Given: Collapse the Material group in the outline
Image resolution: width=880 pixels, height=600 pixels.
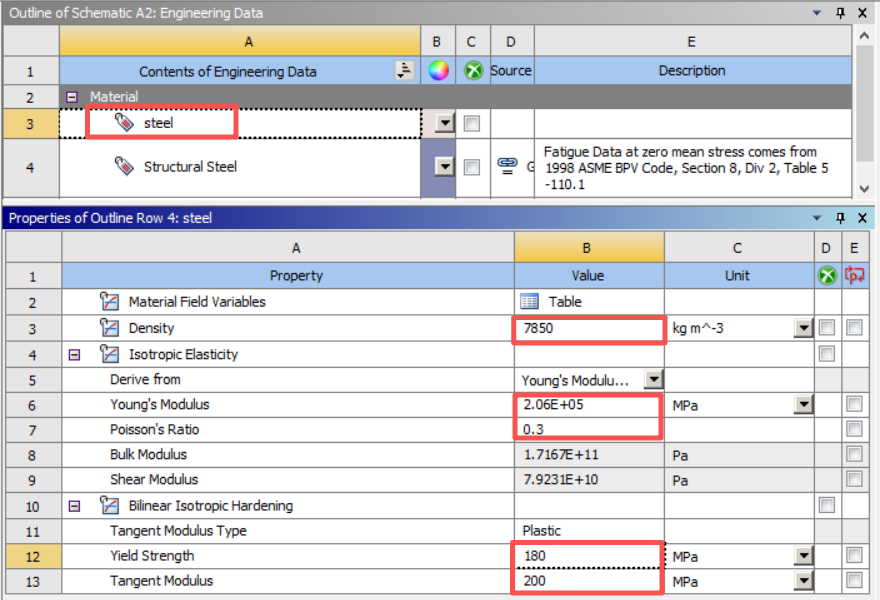Looking at the screenshot, I should 72,97.
